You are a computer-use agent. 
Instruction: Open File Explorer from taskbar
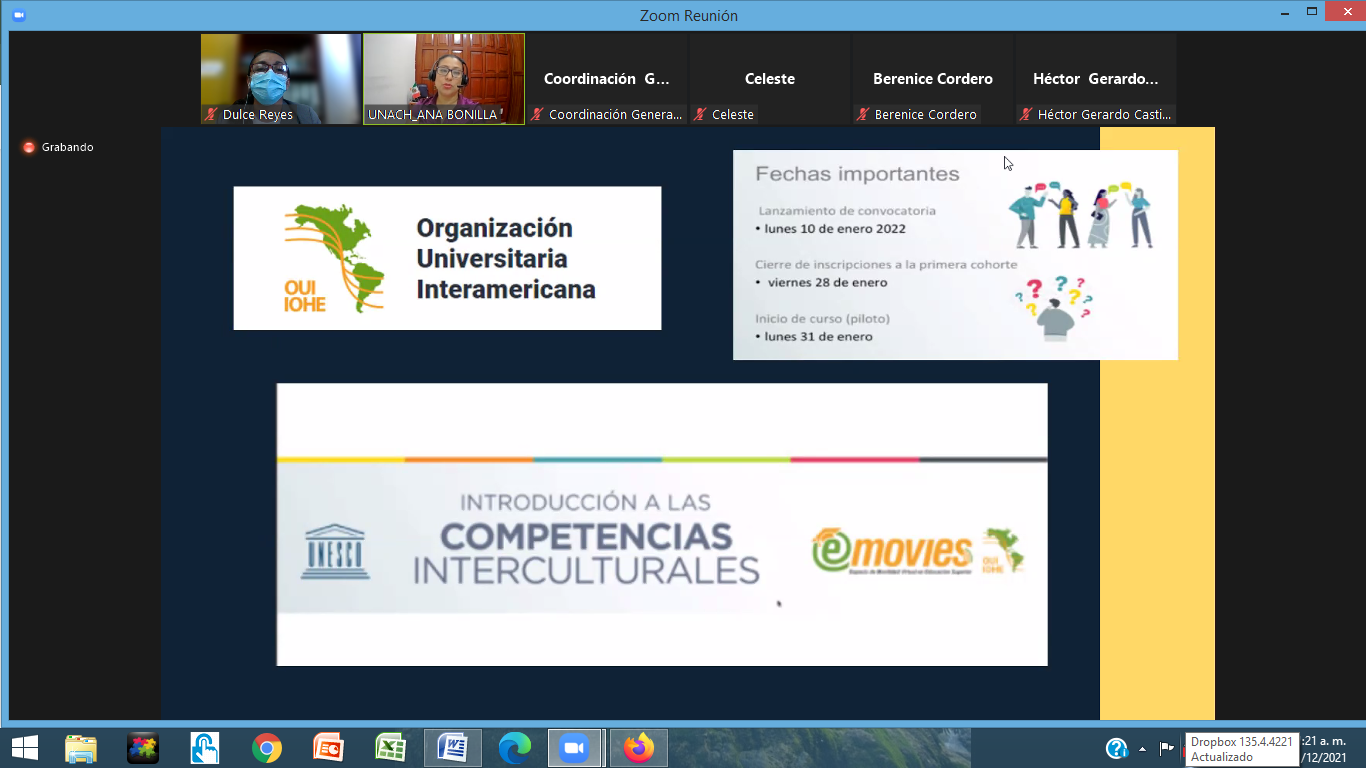(x=81, y=748)
